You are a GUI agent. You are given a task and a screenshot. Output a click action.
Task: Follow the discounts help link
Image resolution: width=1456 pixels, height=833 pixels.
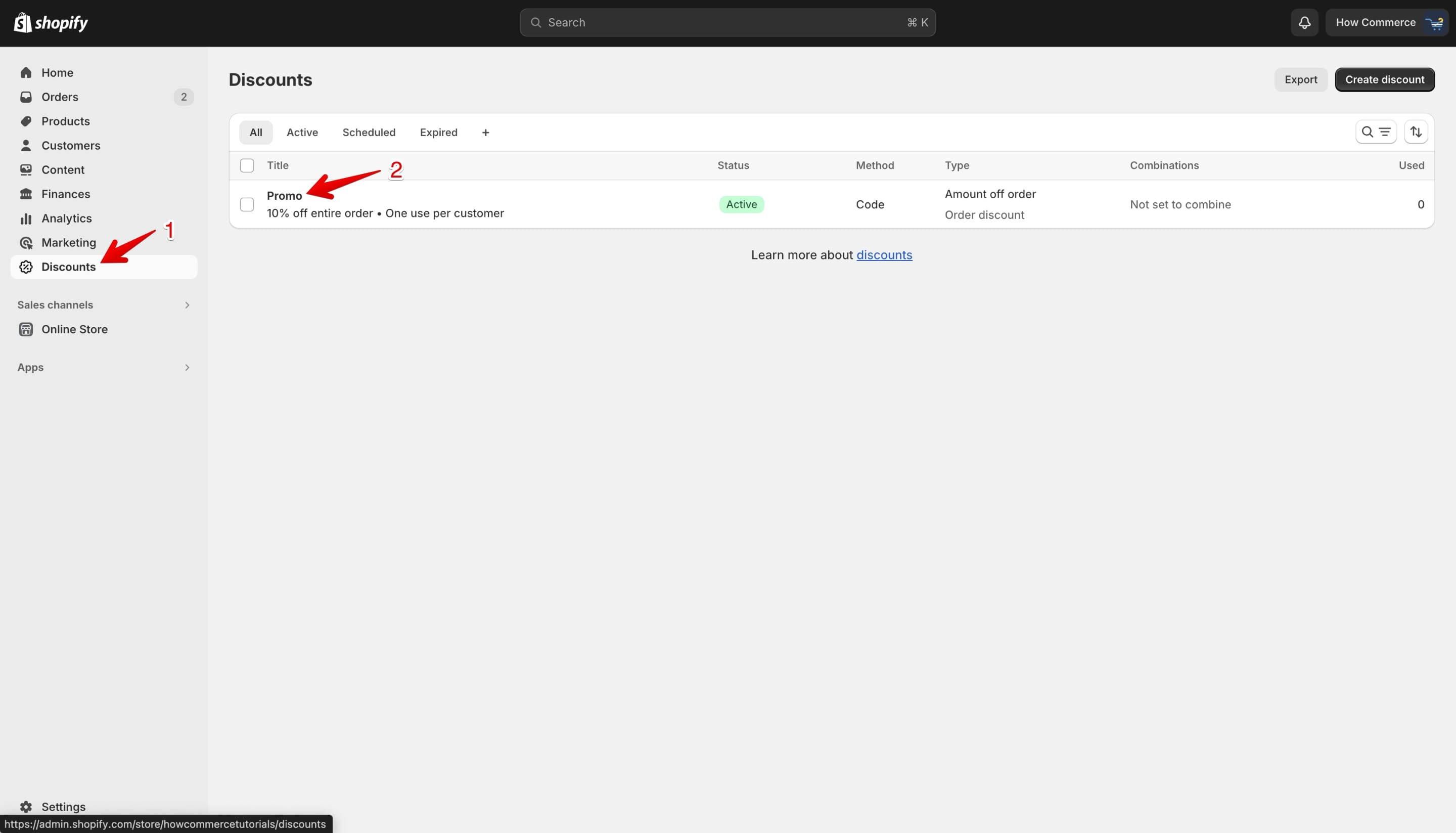[x=884, y=255]
